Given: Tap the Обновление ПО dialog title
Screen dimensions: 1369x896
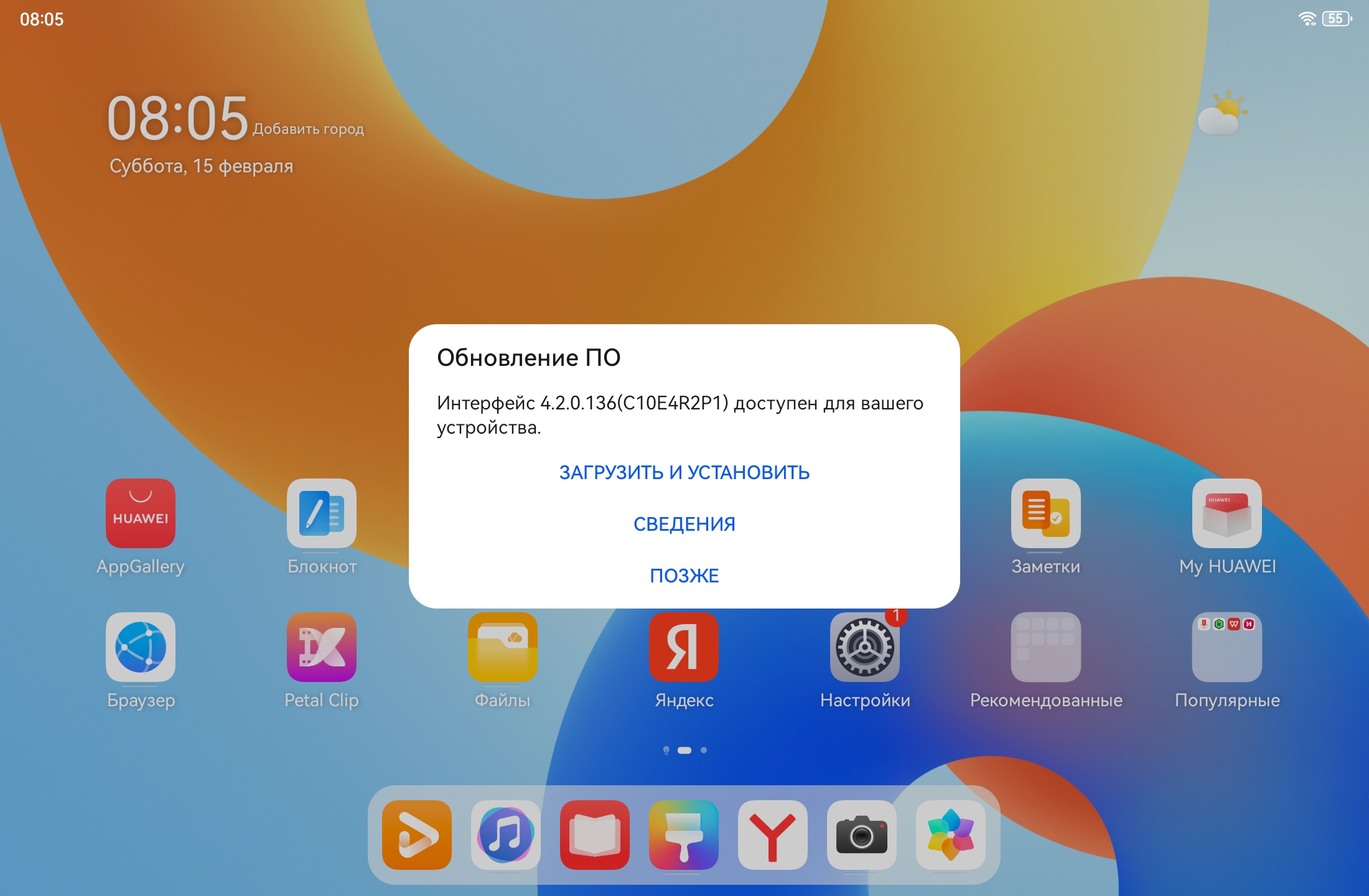Looking at the screenshot, I should 528,358.
